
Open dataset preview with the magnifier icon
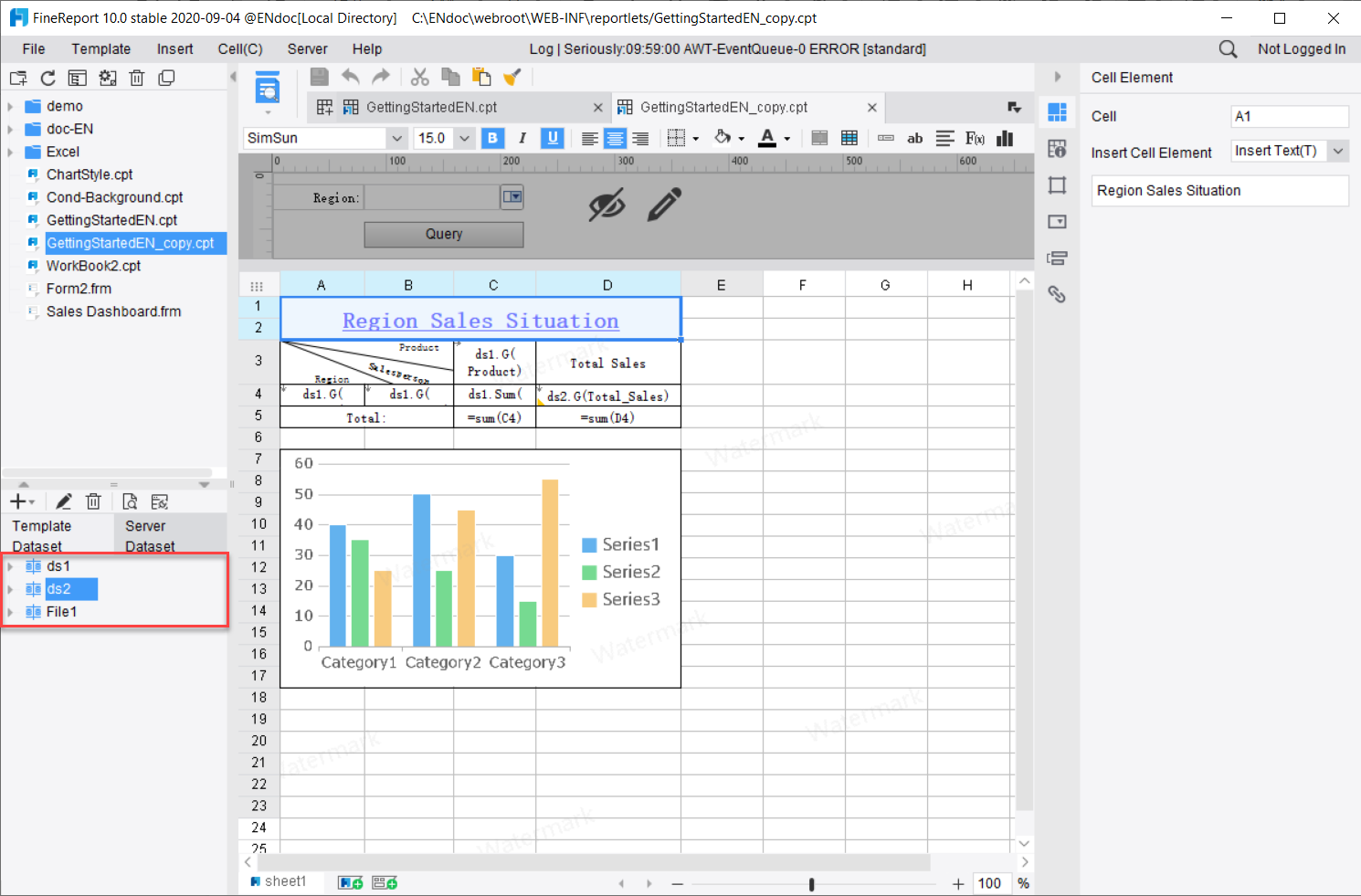[x=130, y=501]
